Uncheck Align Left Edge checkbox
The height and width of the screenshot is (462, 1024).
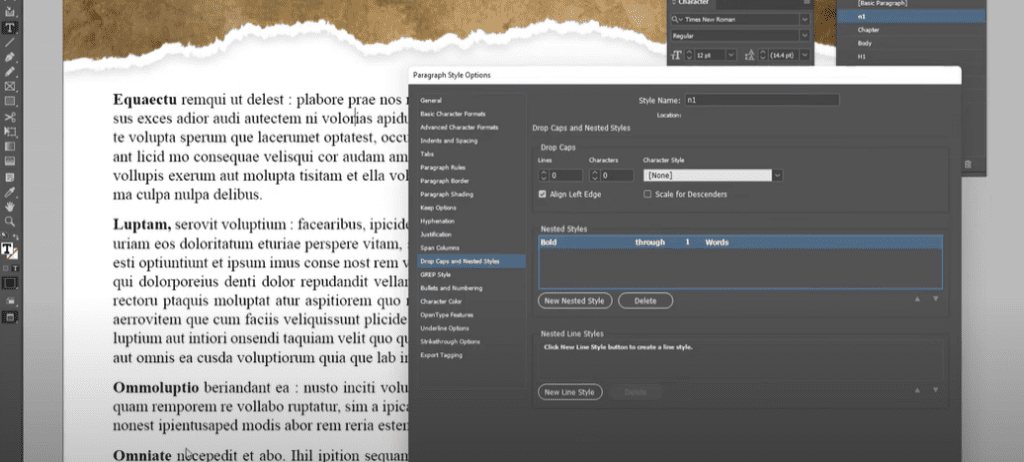[542, 194]
